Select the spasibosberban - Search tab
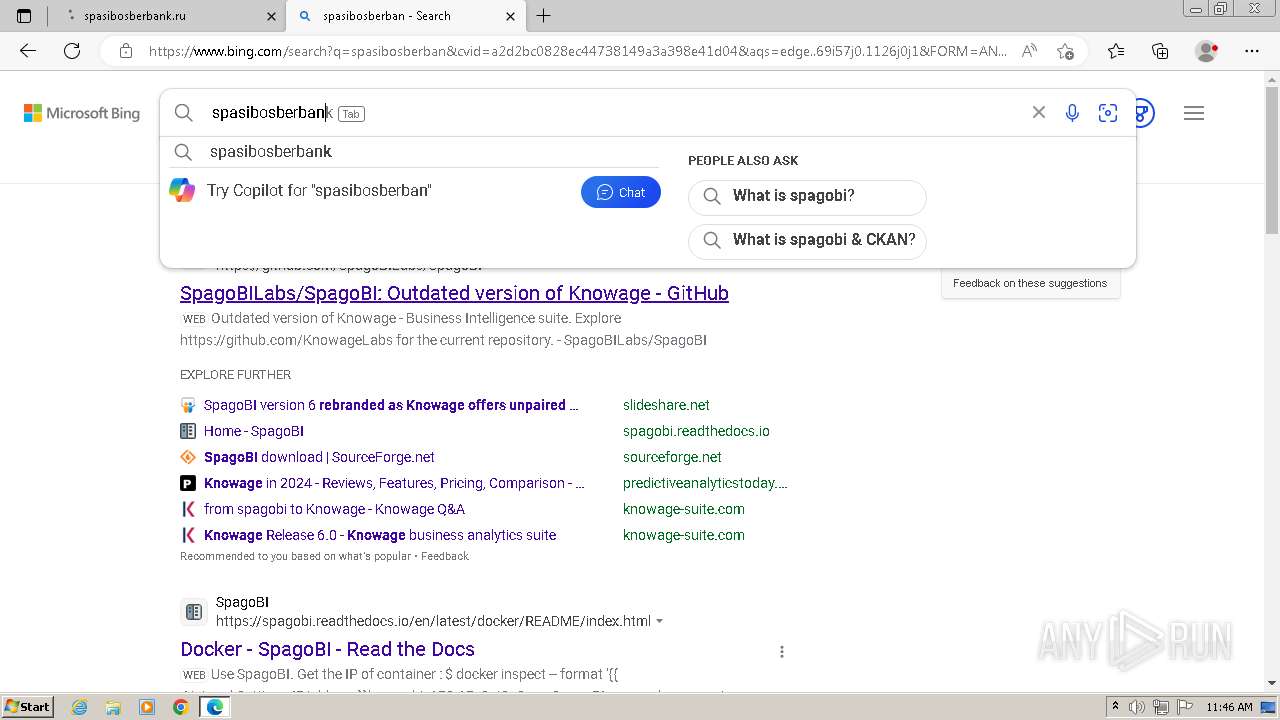This screenshot has height=720, width=1280. pyautogui.click(x=404, y=16)
